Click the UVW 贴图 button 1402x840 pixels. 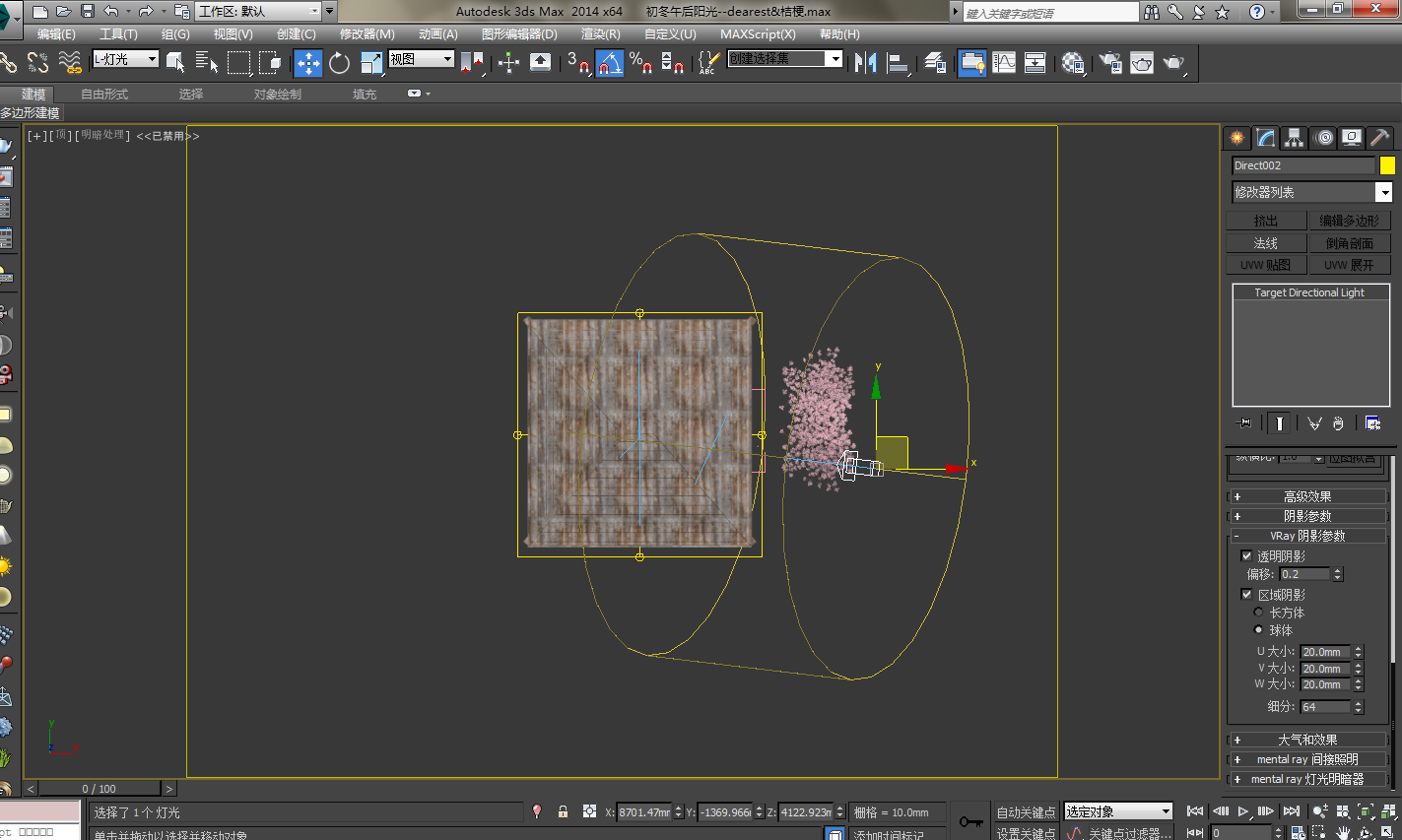[x=1266, y=264]
